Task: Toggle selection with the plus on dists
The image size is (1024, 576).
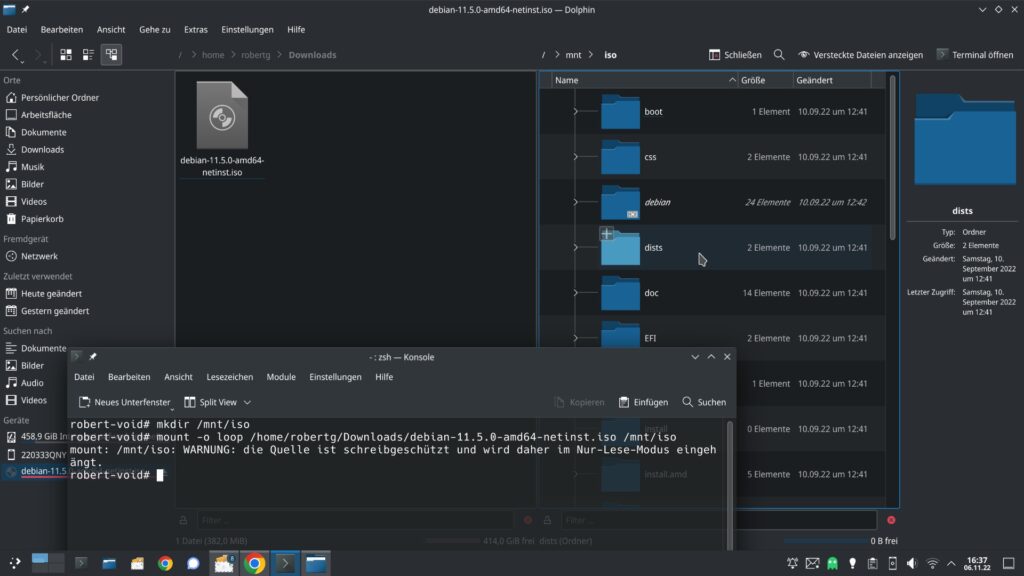Action: [607, 233]
